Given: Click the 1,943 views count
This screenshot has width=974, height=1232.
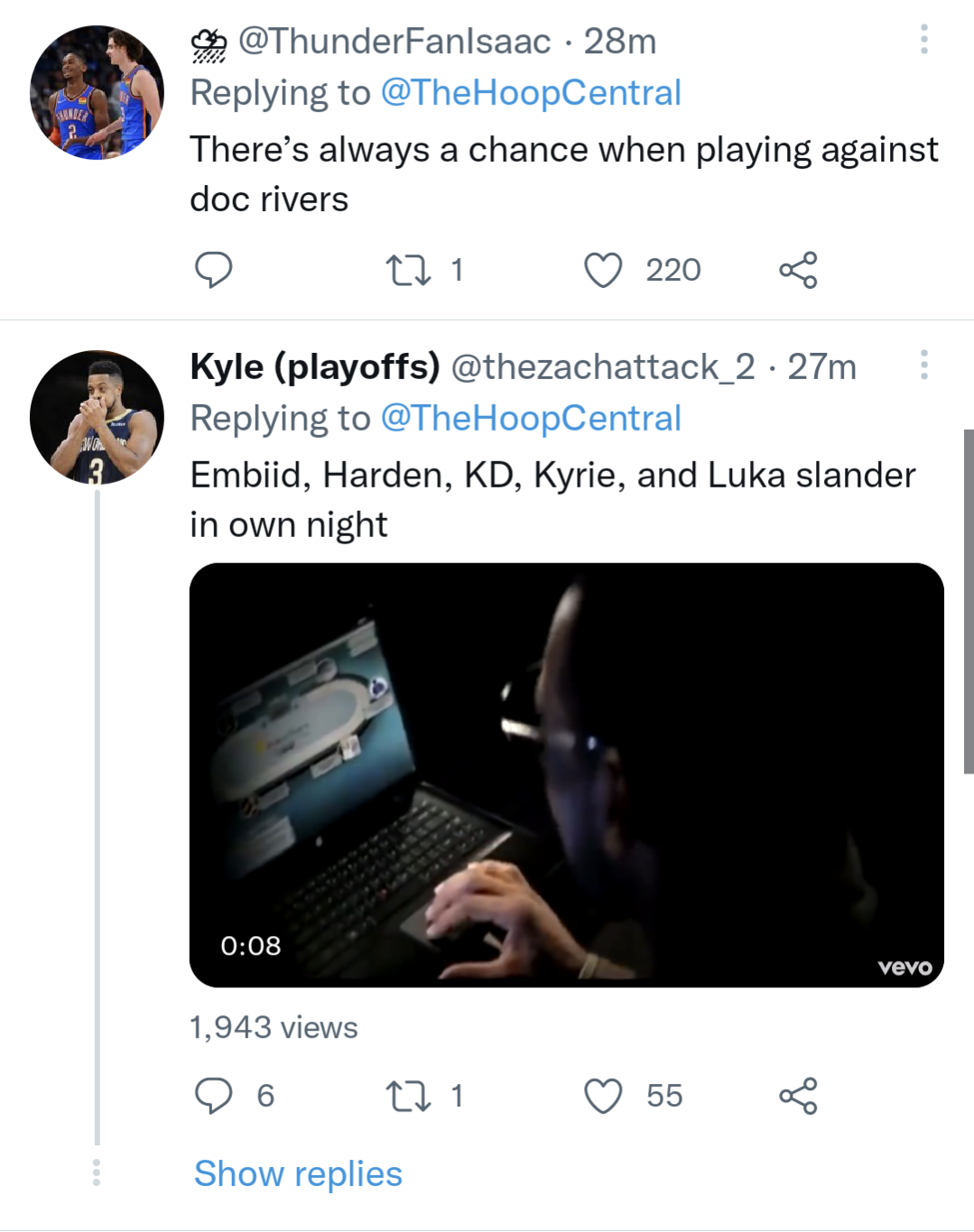Looking at the screenshot, I should click(274, 1027).
